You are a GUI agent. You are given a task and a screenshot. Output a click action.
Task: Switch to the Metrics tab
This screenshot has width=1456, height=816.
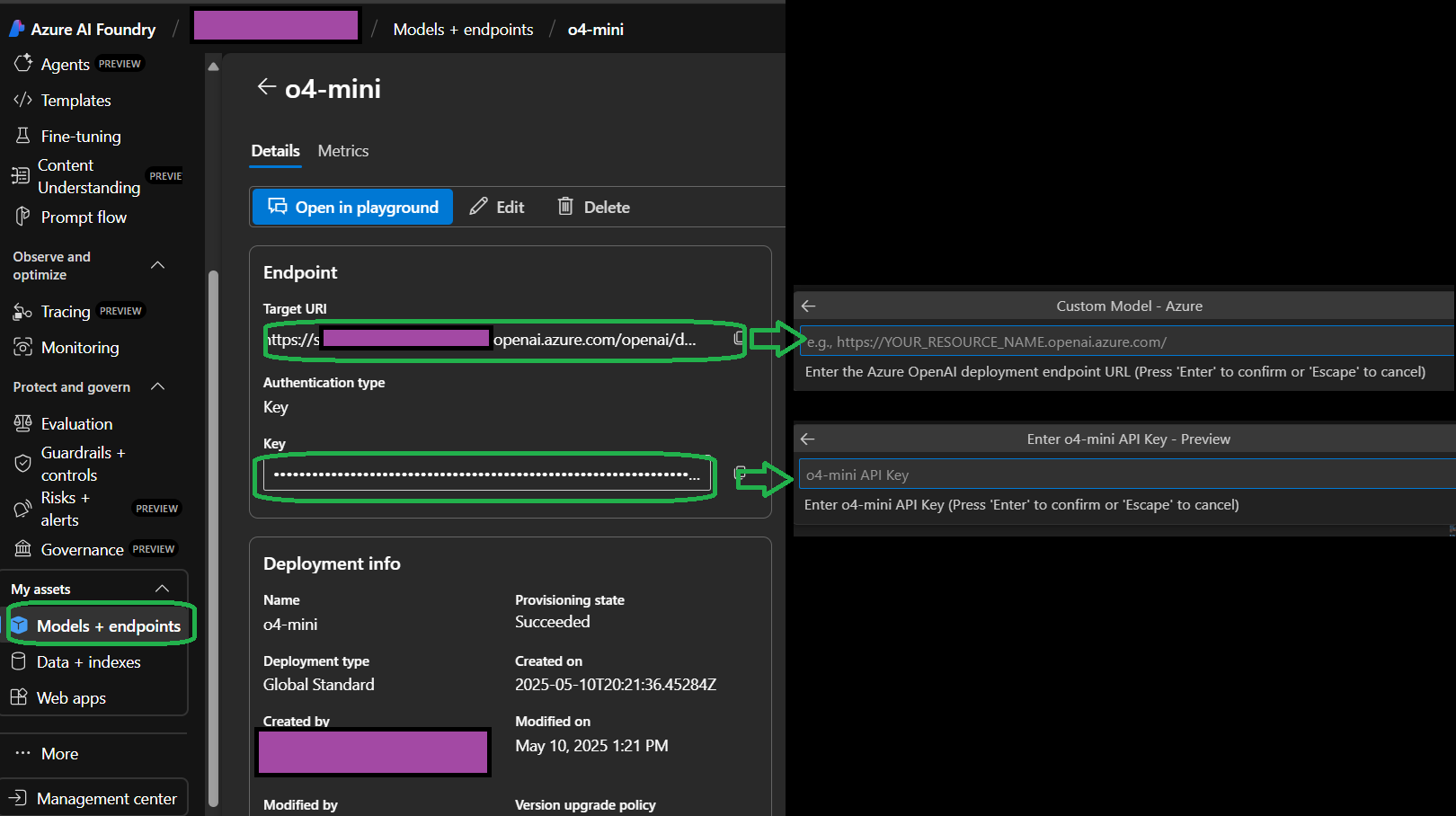pyautogui.click(x=343, y=151)
